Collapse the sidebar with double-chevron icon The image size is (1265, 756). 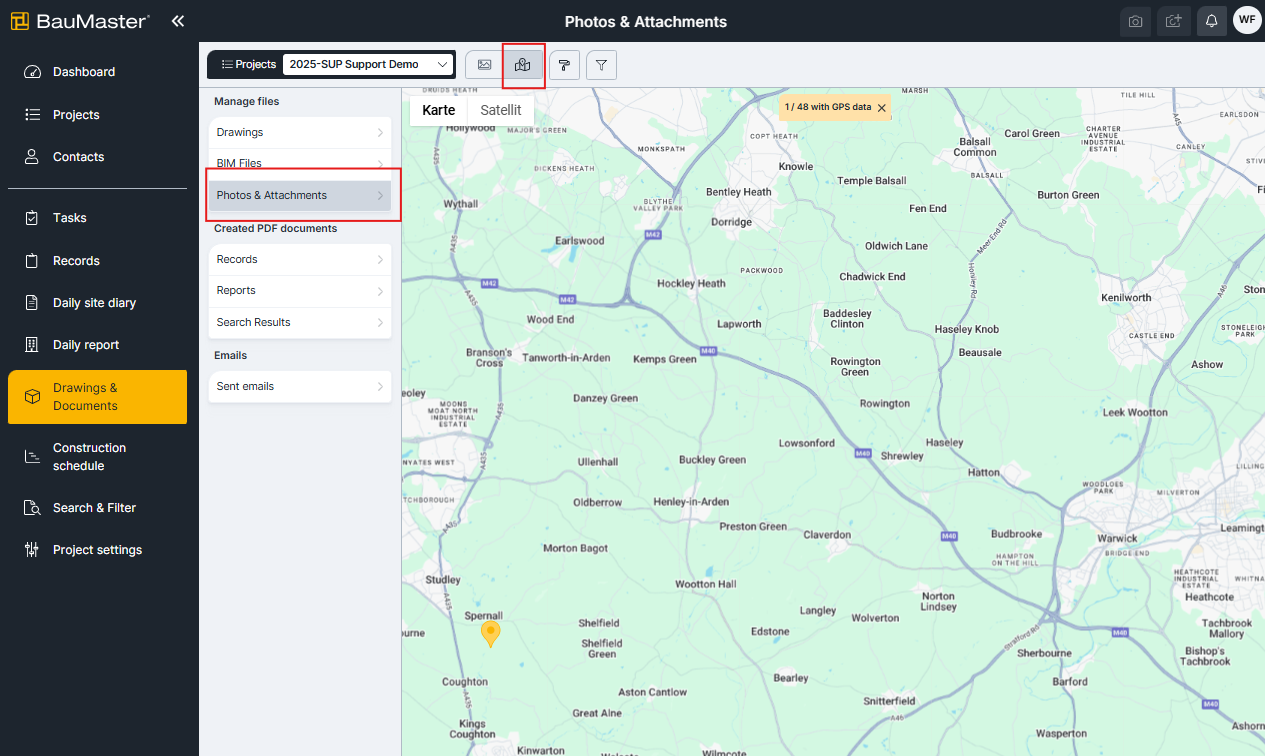tap(178, 21)
